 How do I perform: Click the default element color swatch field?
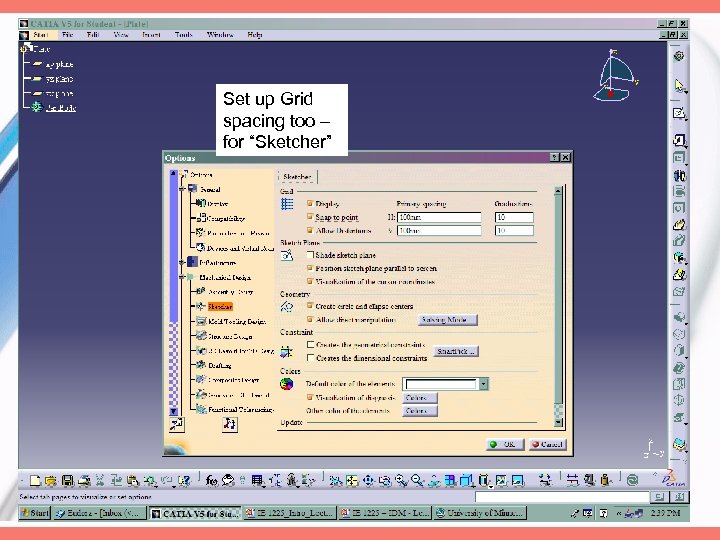tap(440, 384)
